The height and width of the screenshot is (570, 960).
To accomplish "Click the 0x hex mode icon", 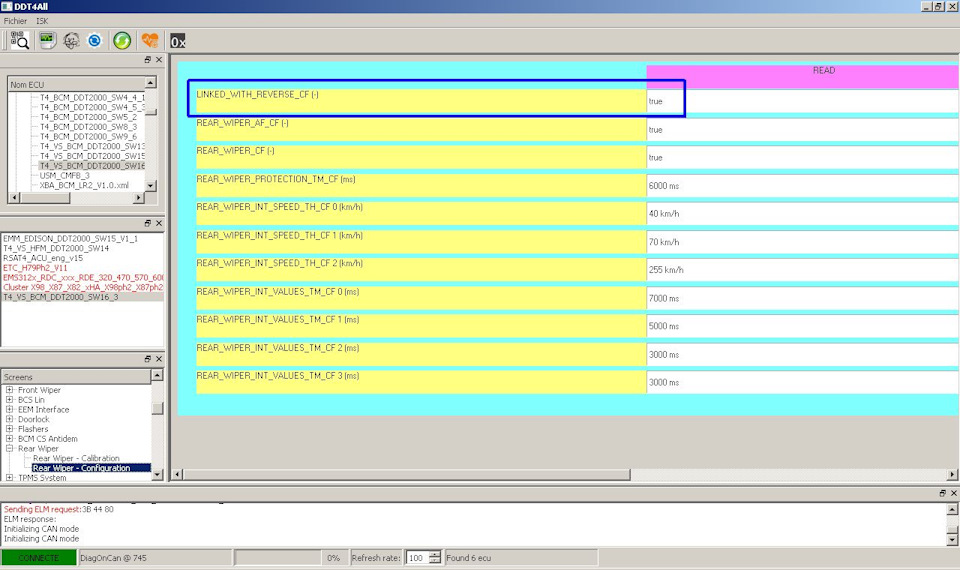I will 178,41.
